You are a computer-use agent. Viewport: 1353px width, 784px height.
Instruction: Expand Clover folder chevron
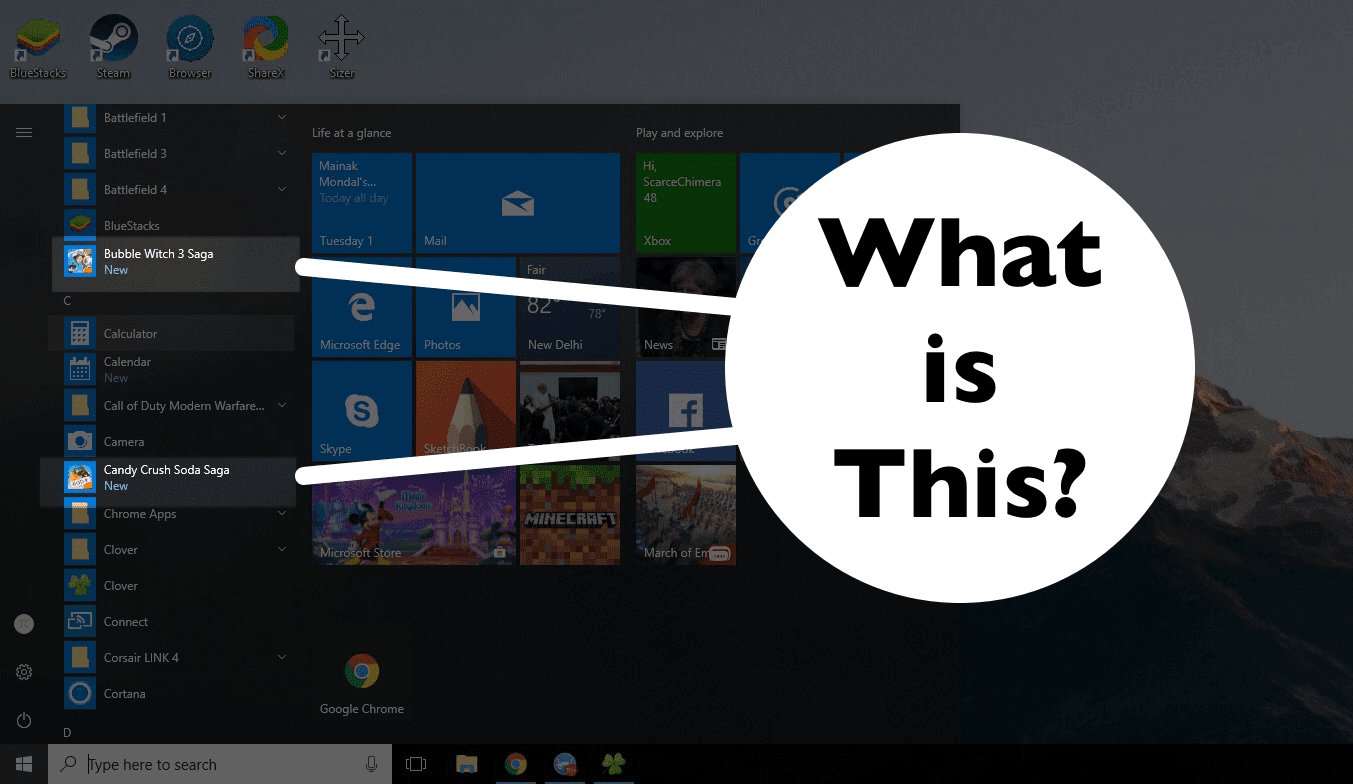[282, 550]
